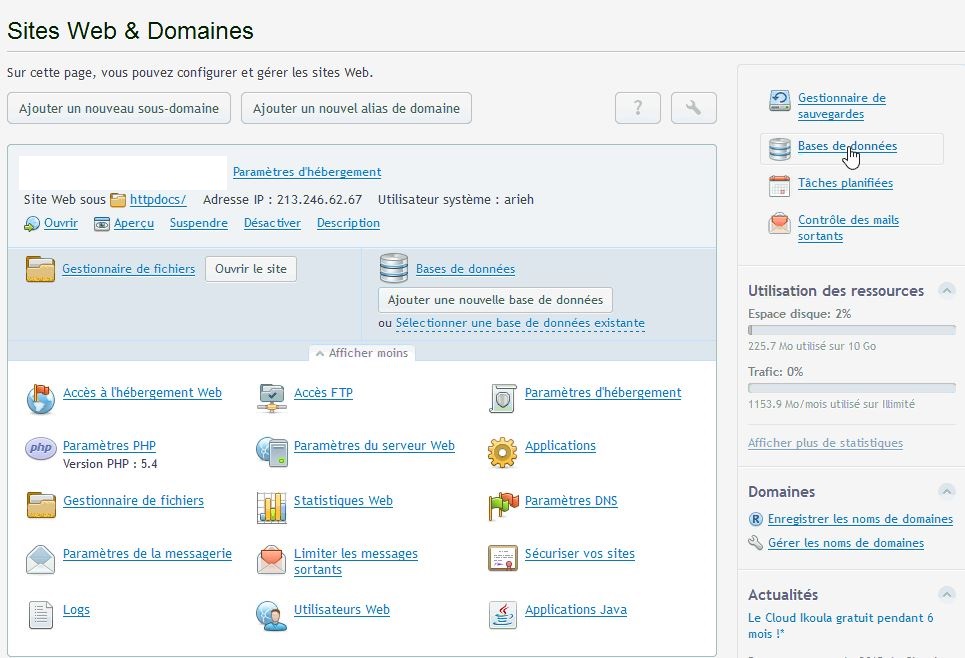Open the httpdocs/ folder link
The image size is (965, 658).
(157, 199)
